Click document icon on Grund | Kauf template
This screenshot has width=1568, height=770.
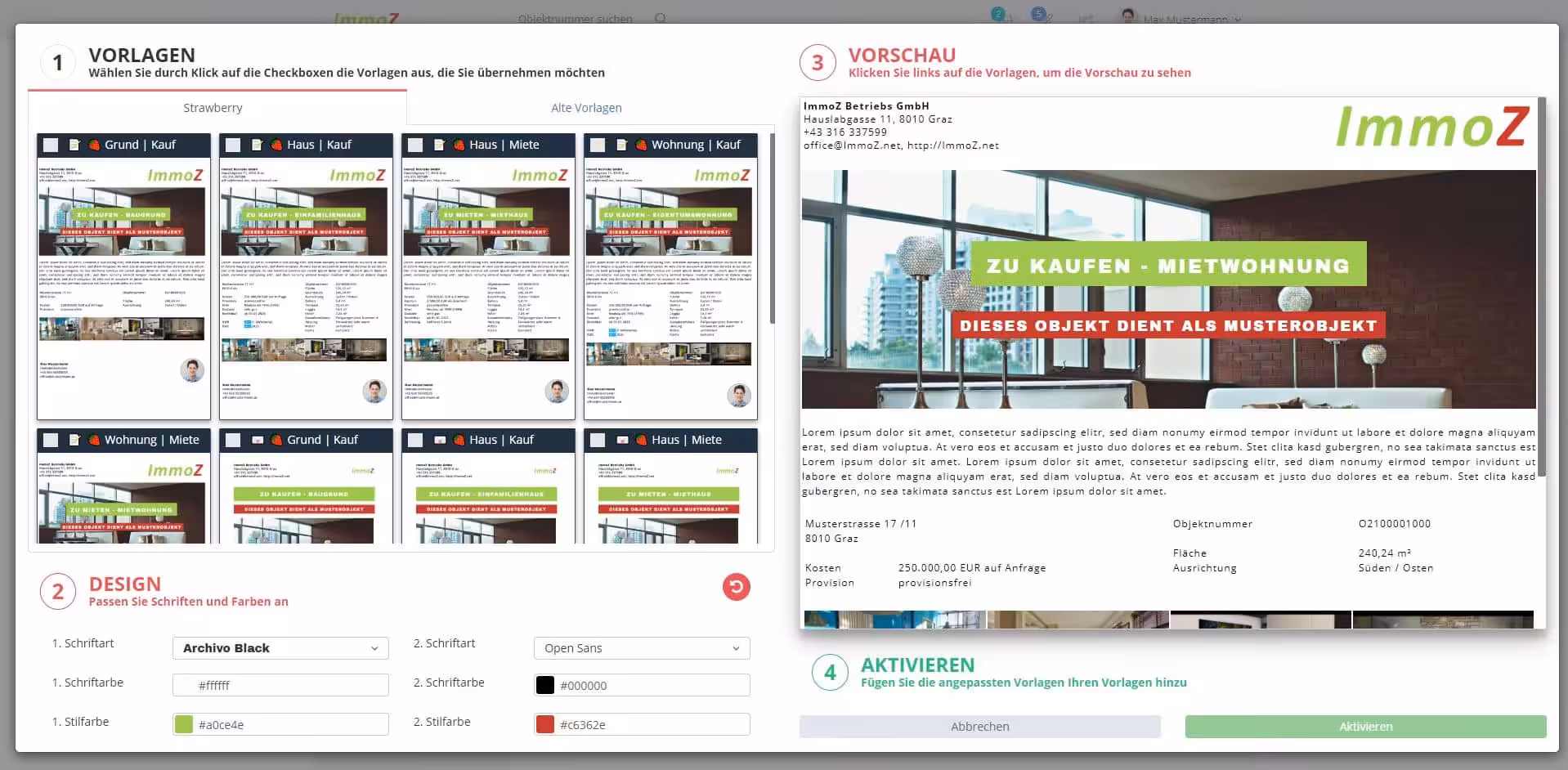tap(74, 145)
